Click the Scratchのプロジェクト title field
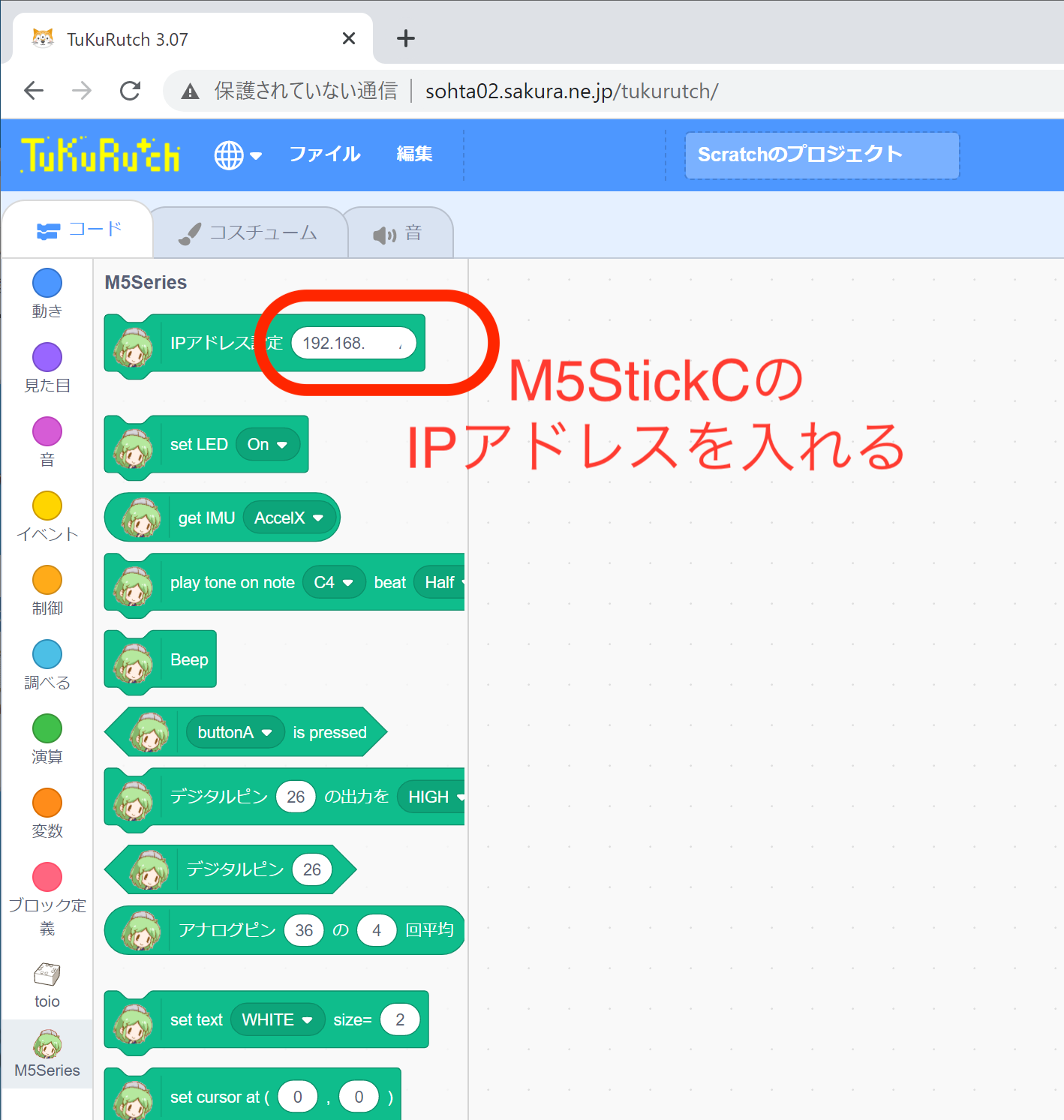 tap(822, 155)
